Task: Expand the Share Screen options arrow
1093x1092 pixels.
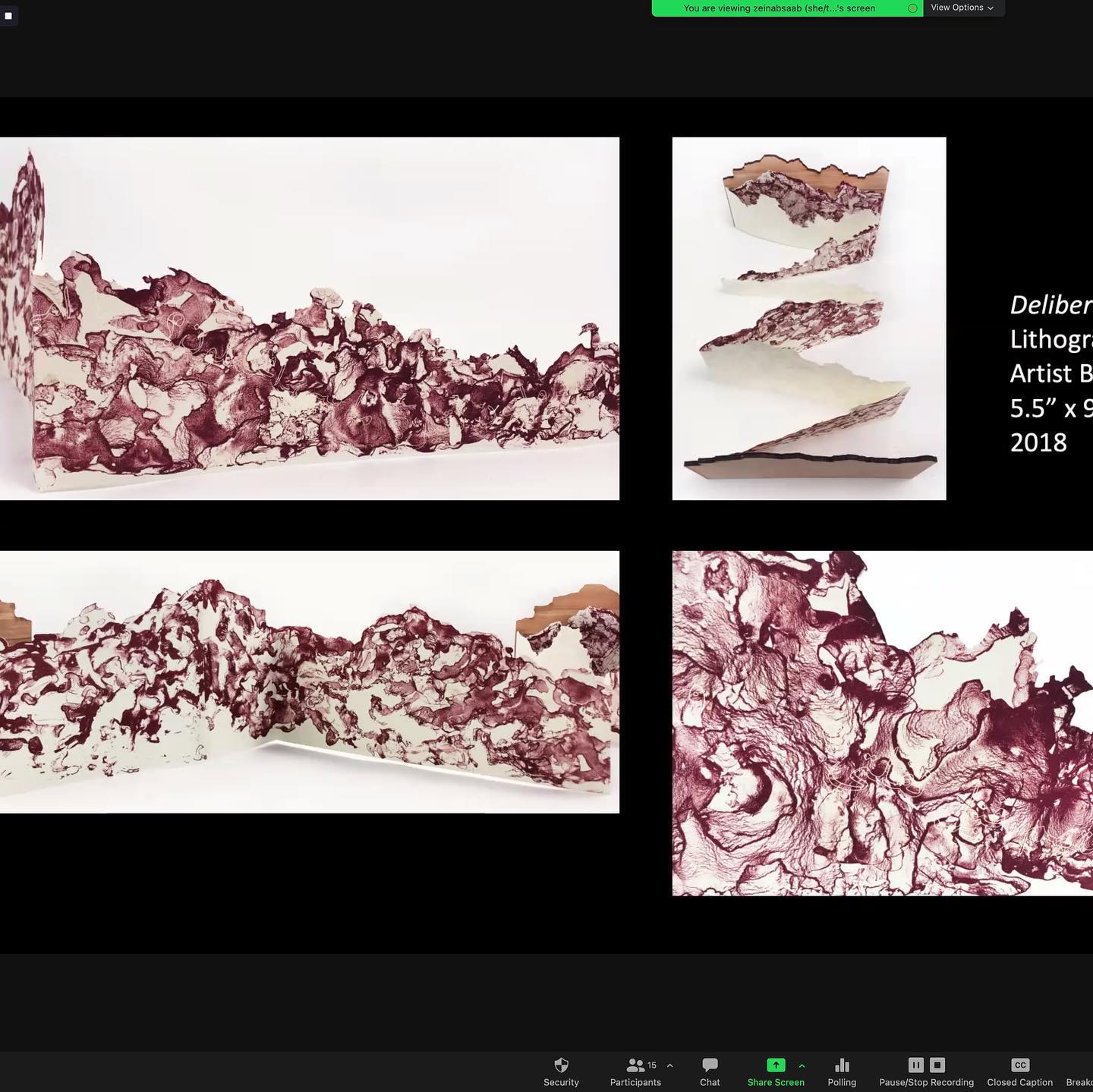Action: pos(802,1065)
